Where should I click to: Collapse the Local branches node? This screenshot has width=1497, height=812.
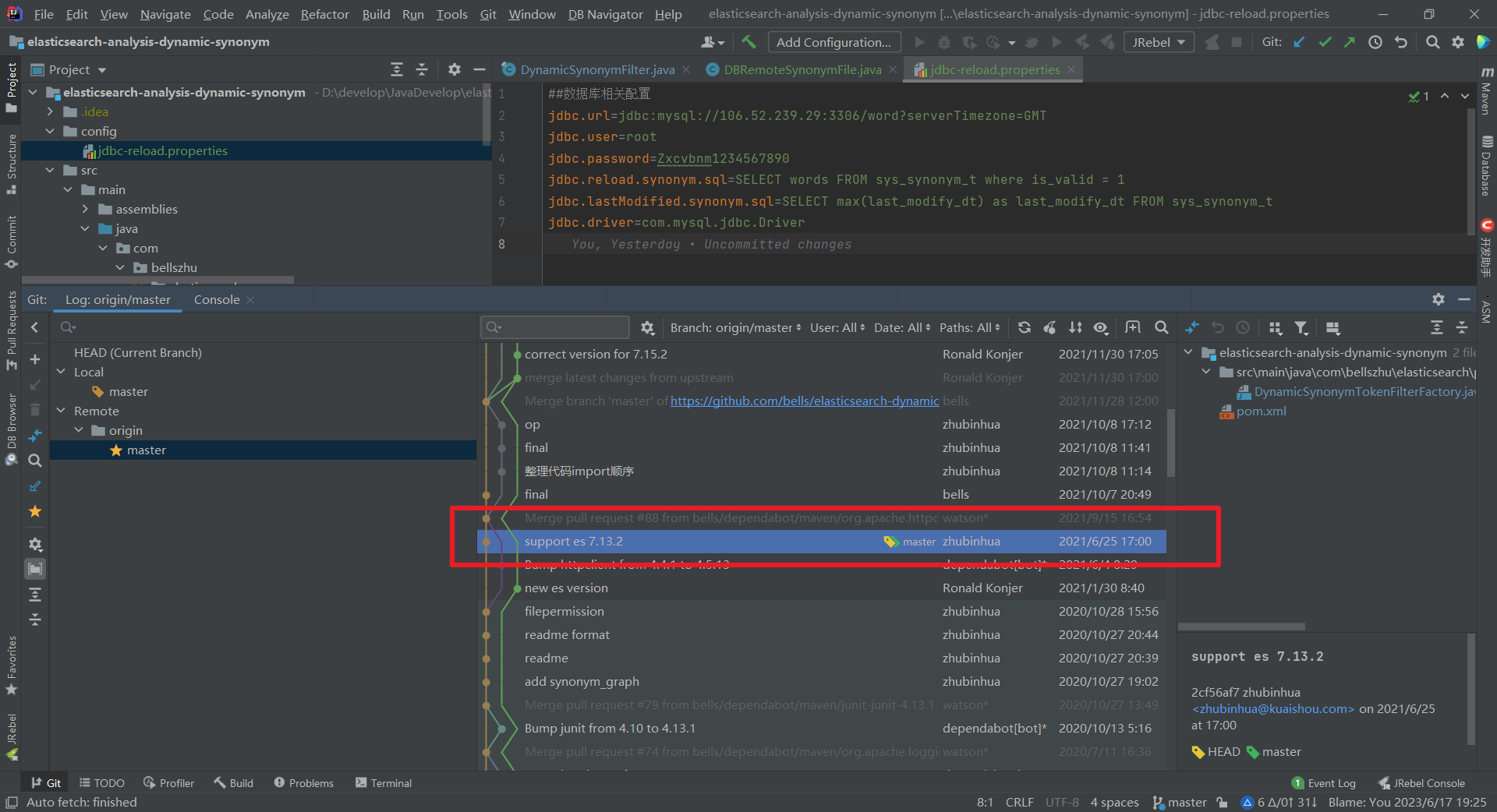[61, 372]
